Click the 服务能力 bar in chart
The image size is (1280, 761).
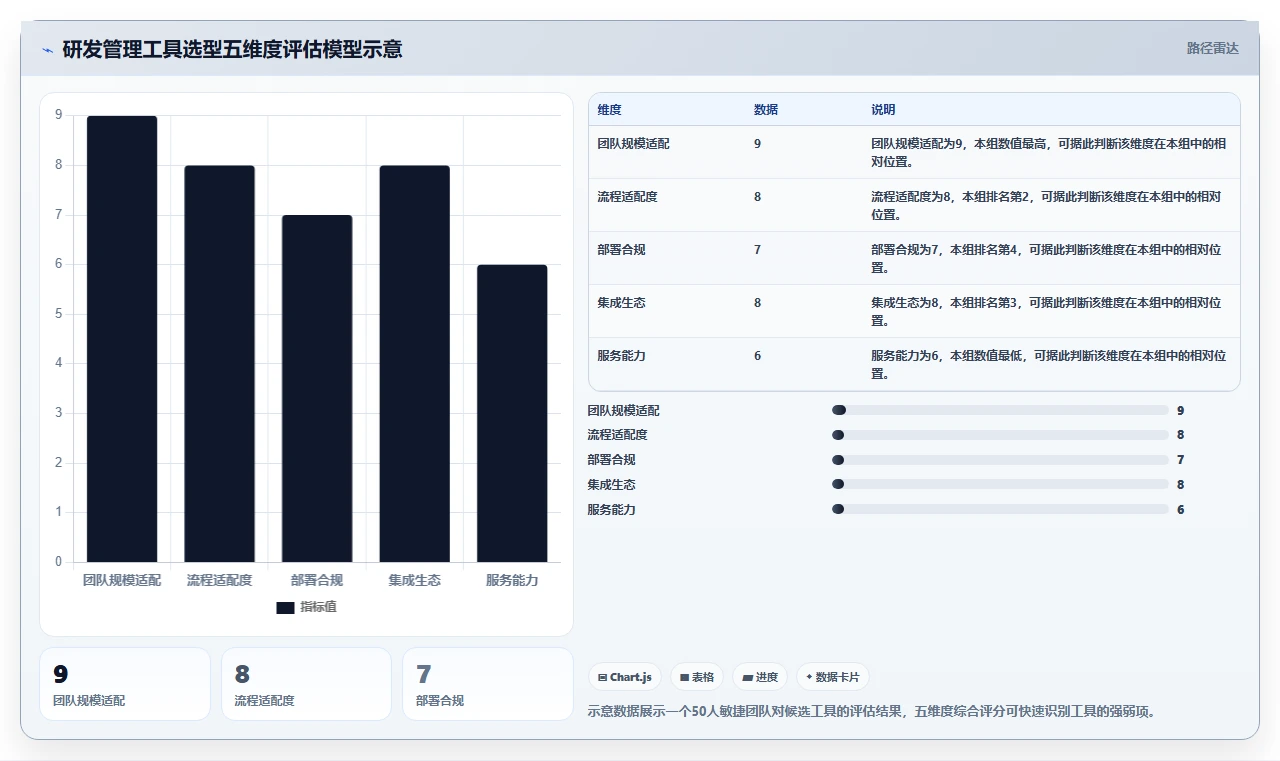tap(512, 413)
